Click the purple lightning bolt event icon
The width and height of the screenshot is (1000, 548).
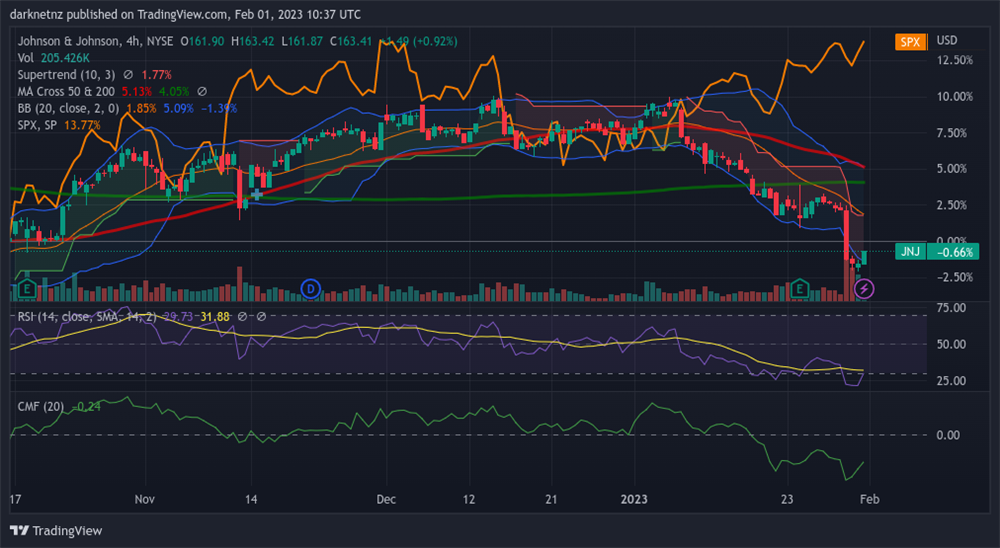click(866, 289)
